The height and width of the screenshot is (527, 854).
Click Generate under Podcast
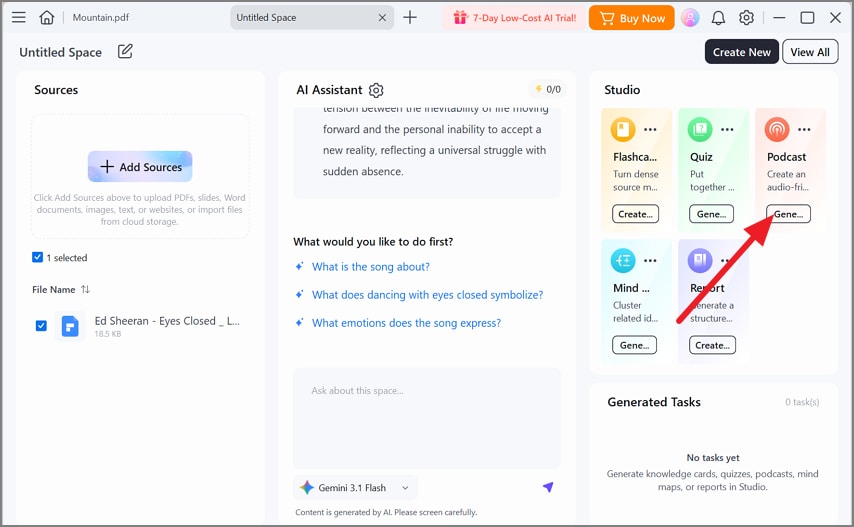(788, 214)
